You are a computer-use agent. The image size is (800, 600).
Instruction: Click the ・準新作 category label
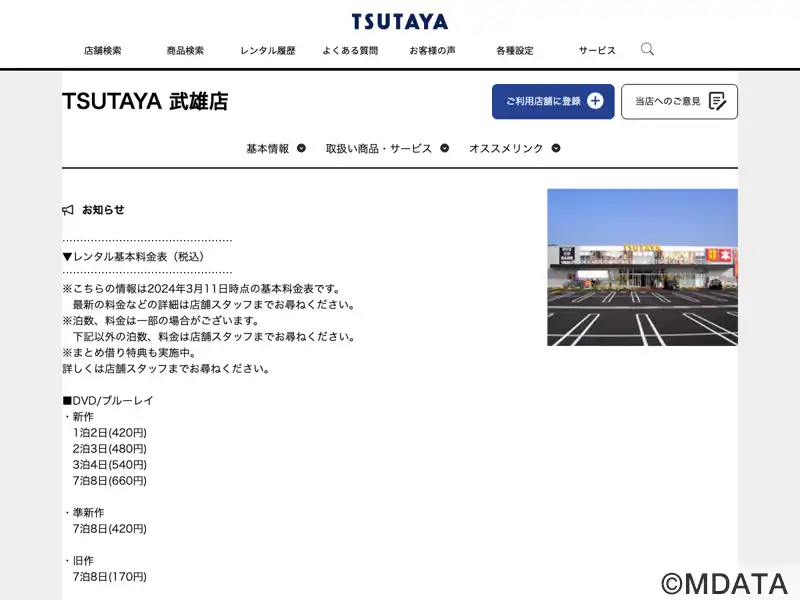click(84, 513)
